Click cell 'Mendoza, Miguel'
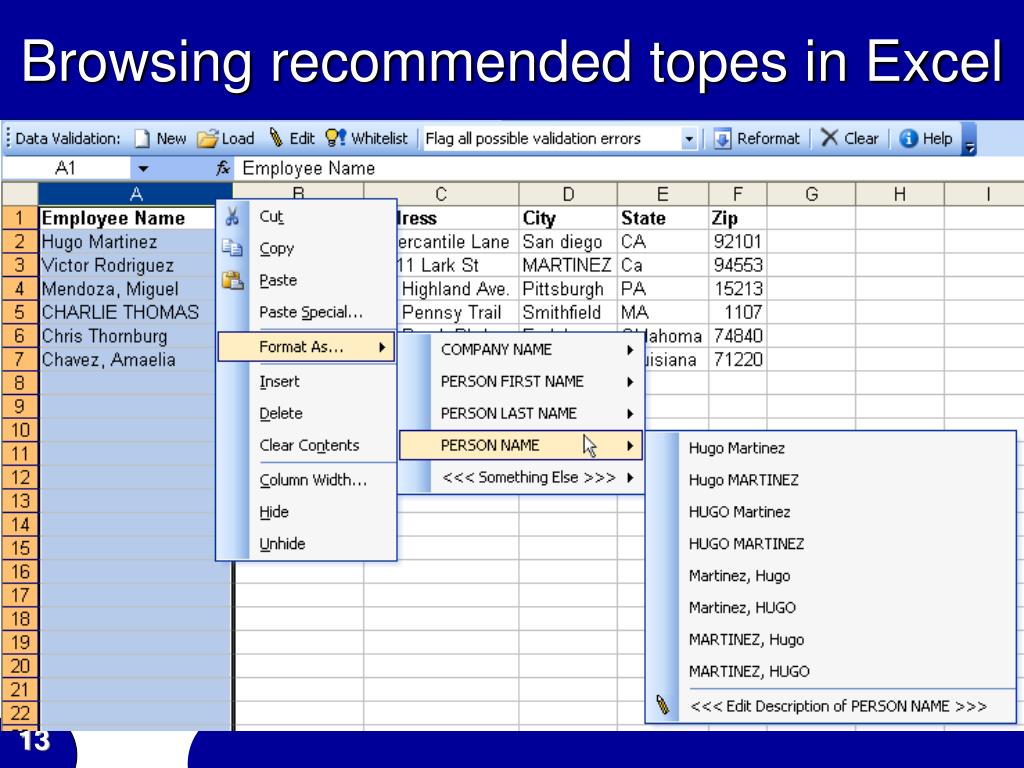Image resolution: width=1024 pixels, height=768 pixels. point(128,289)
